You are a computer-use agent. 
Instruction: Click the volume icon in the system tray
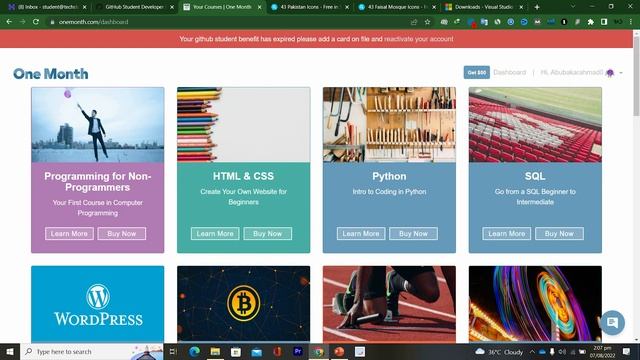pos(562,351)
